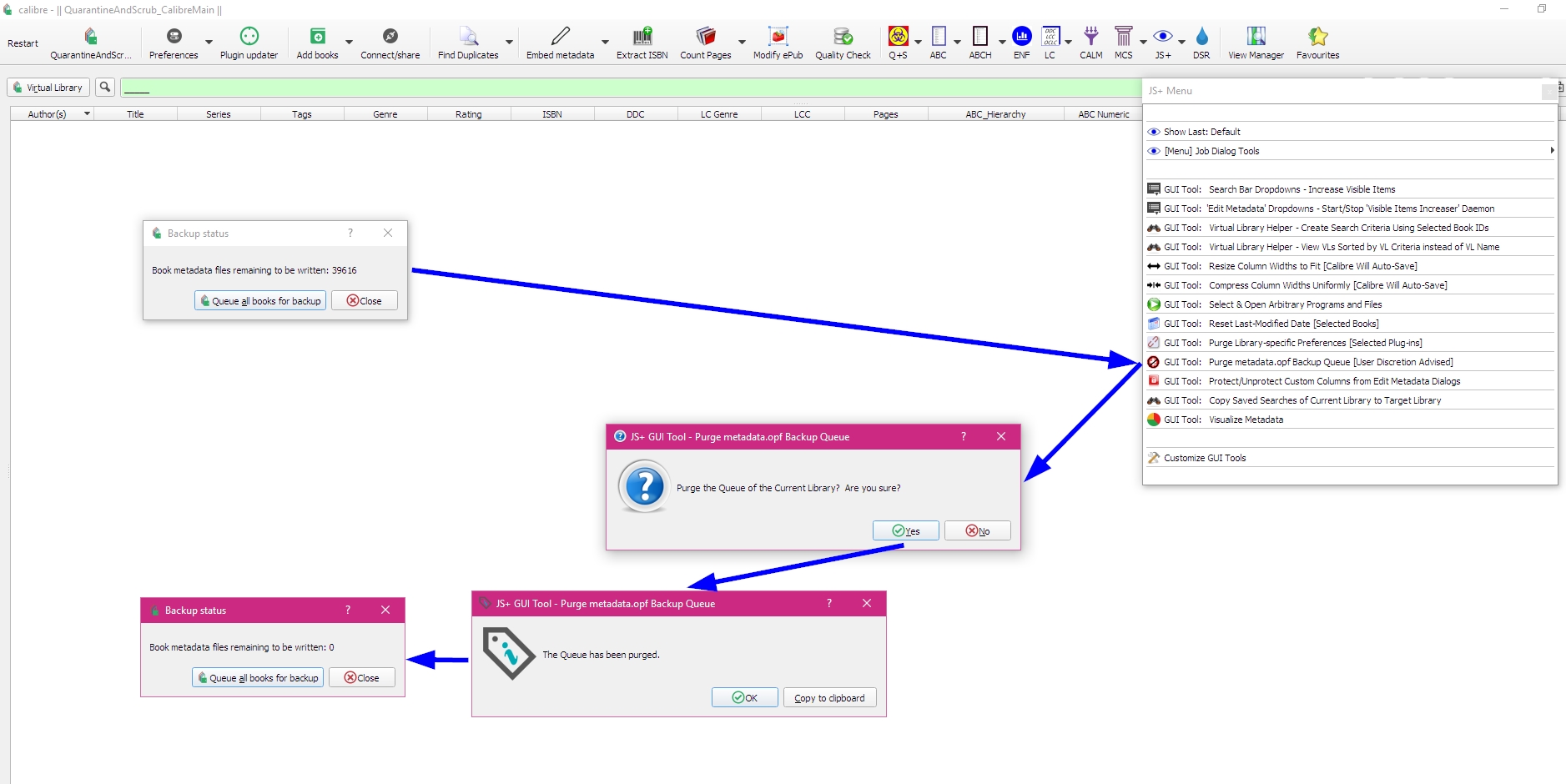Choose Resize Column Widths to Fit
Screen dimensions: 1566x784
[1350, 266]
